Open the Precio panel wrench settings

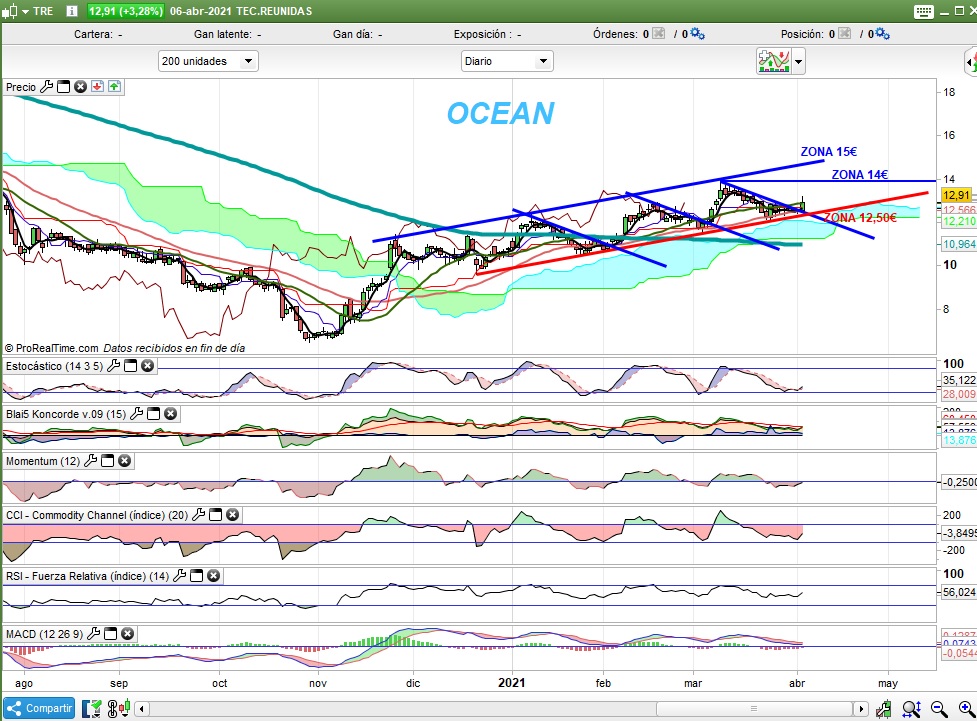tap(46, 87)
